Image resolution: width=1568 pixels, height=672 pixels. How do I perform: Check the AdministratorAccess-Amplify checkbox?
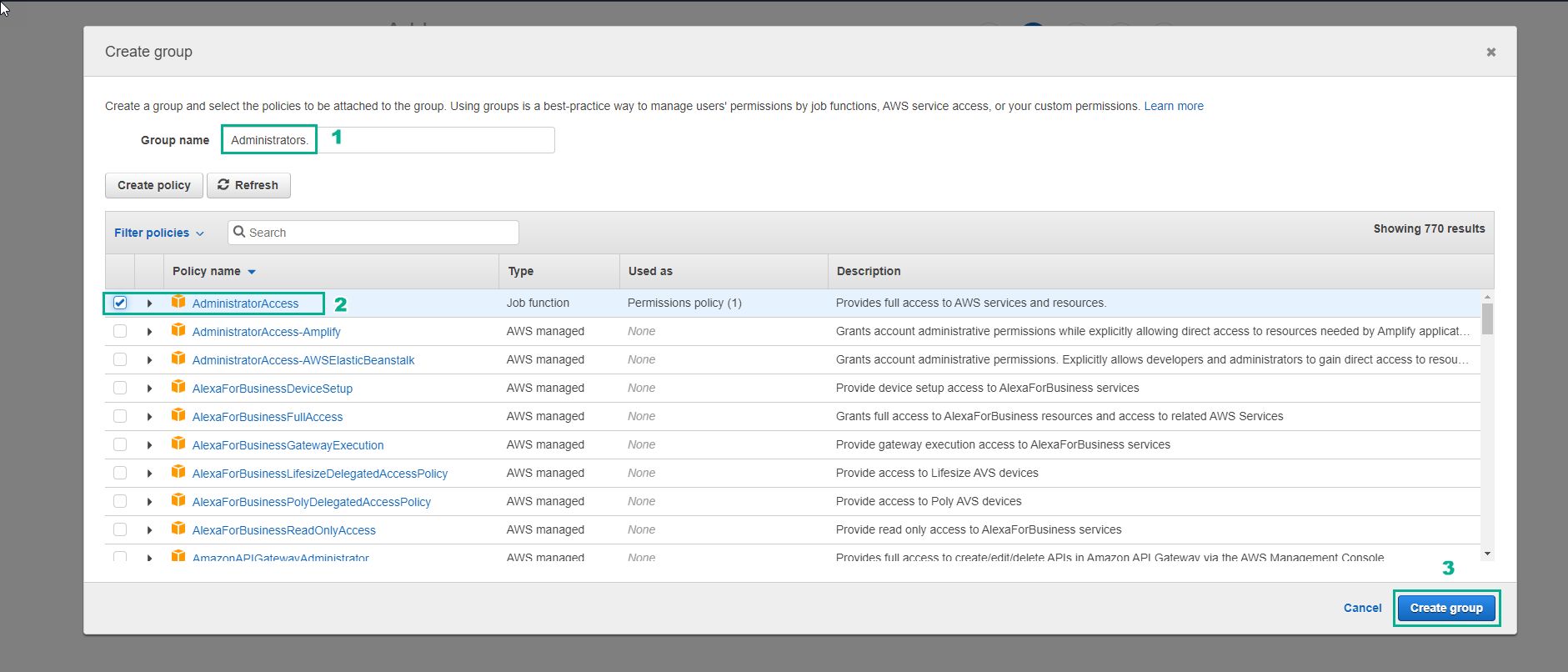(120, 331)
